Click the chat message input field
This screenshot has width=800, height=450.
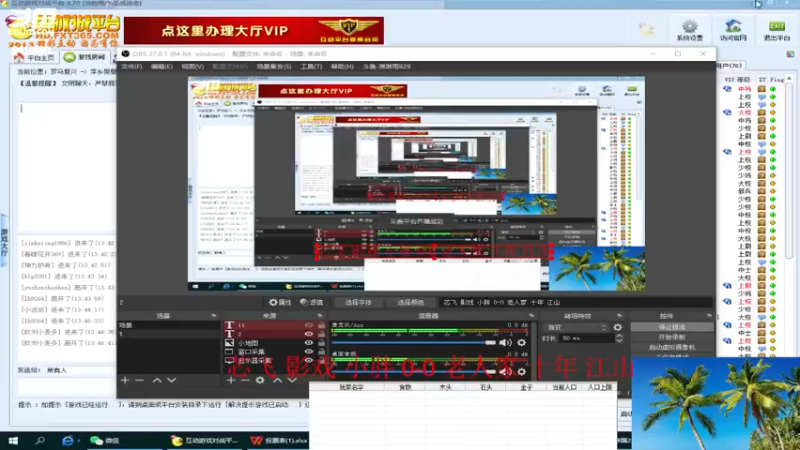[x=66, y=386]
